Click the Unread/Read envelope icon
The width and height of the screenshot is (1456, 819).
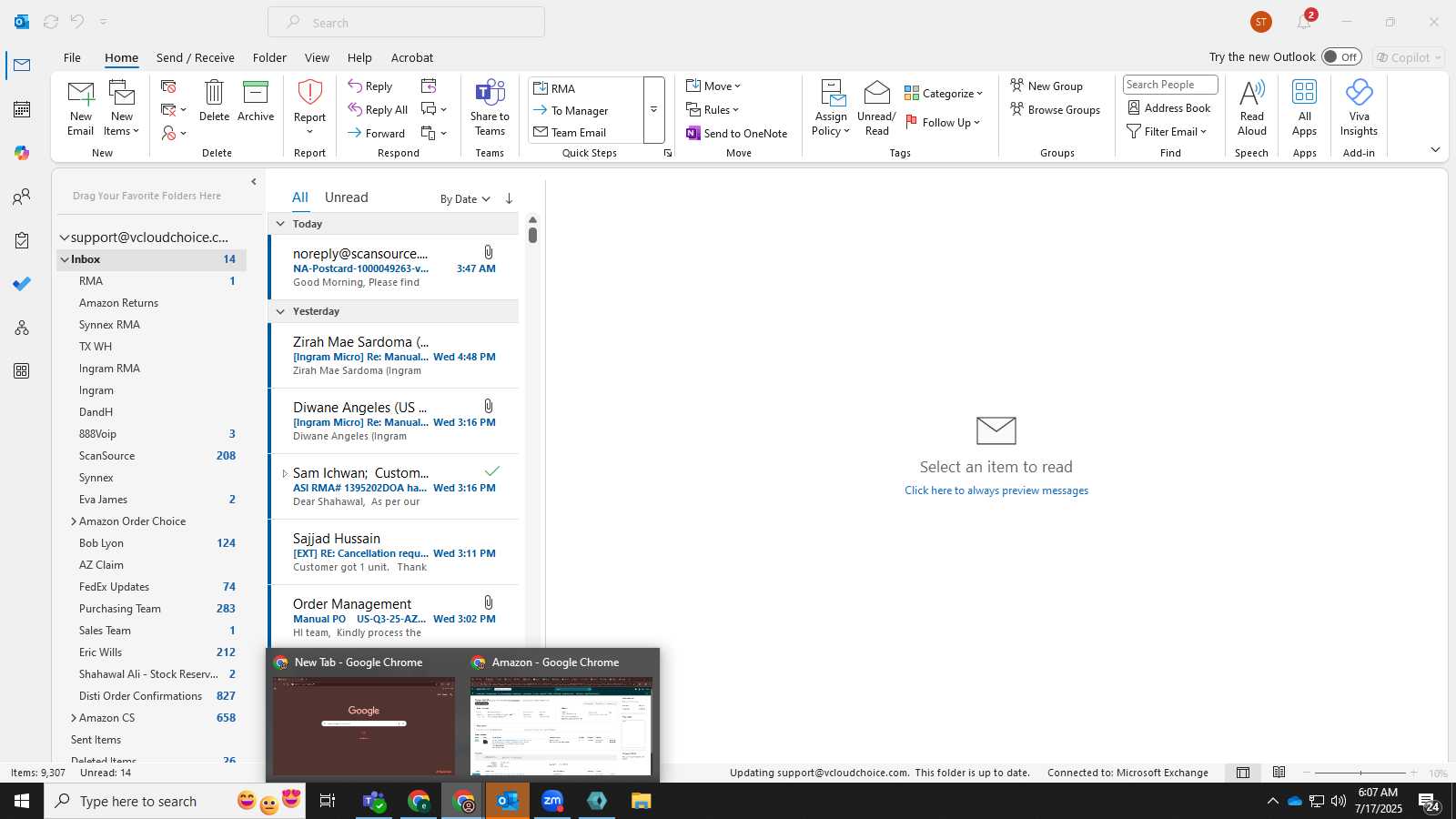click(876, 93)
